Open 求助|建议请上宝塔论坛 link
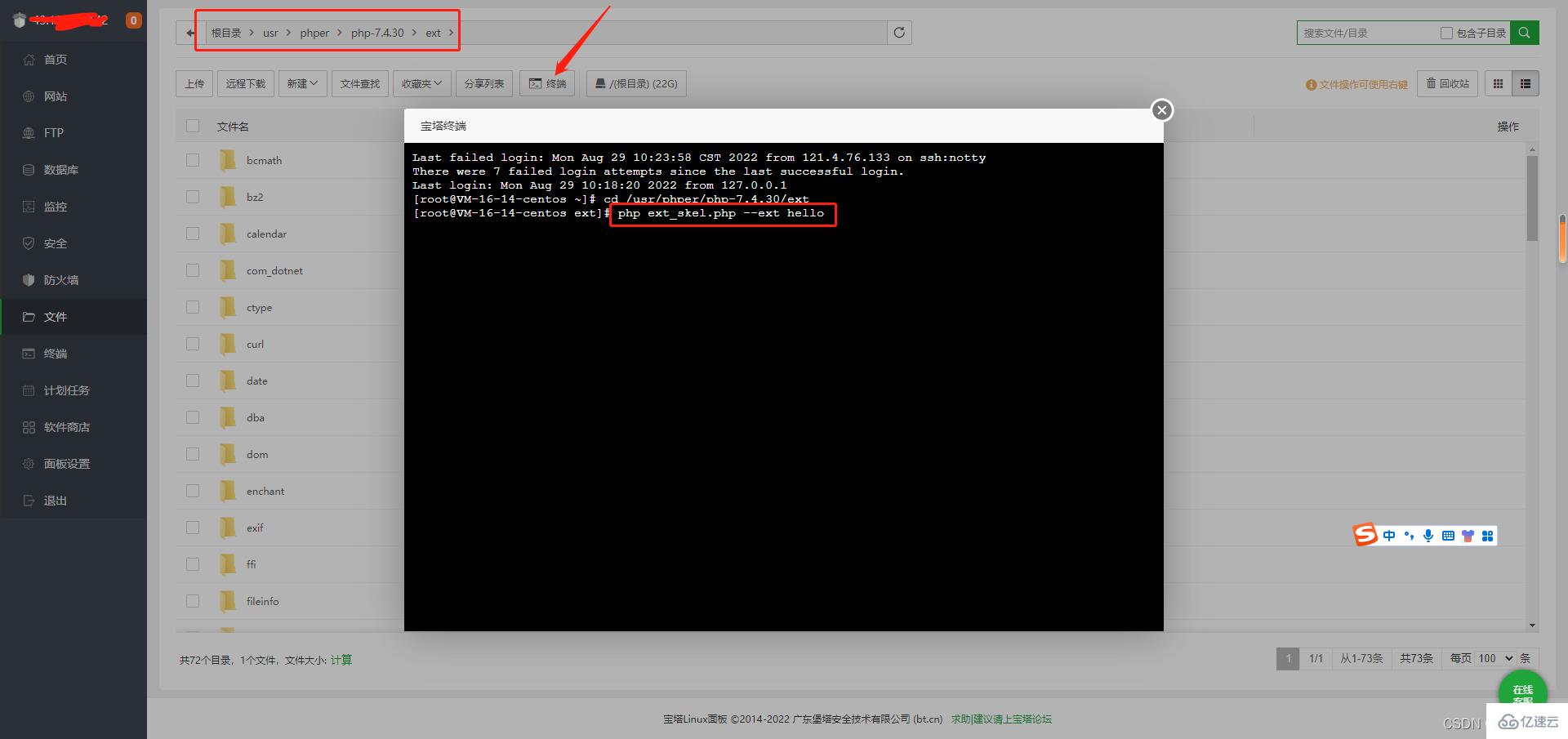 [1001, 719]
